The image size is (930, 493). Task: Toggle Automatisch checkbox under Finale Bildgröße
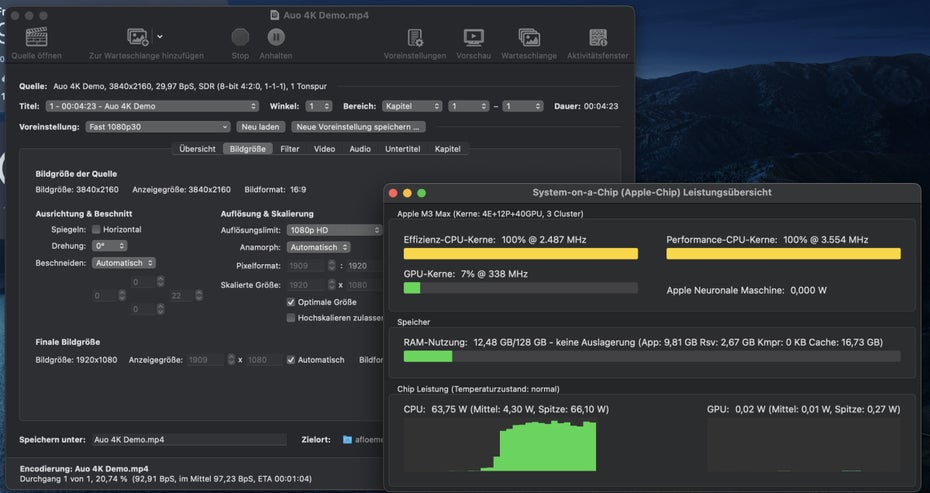click(x=291, y=360)
